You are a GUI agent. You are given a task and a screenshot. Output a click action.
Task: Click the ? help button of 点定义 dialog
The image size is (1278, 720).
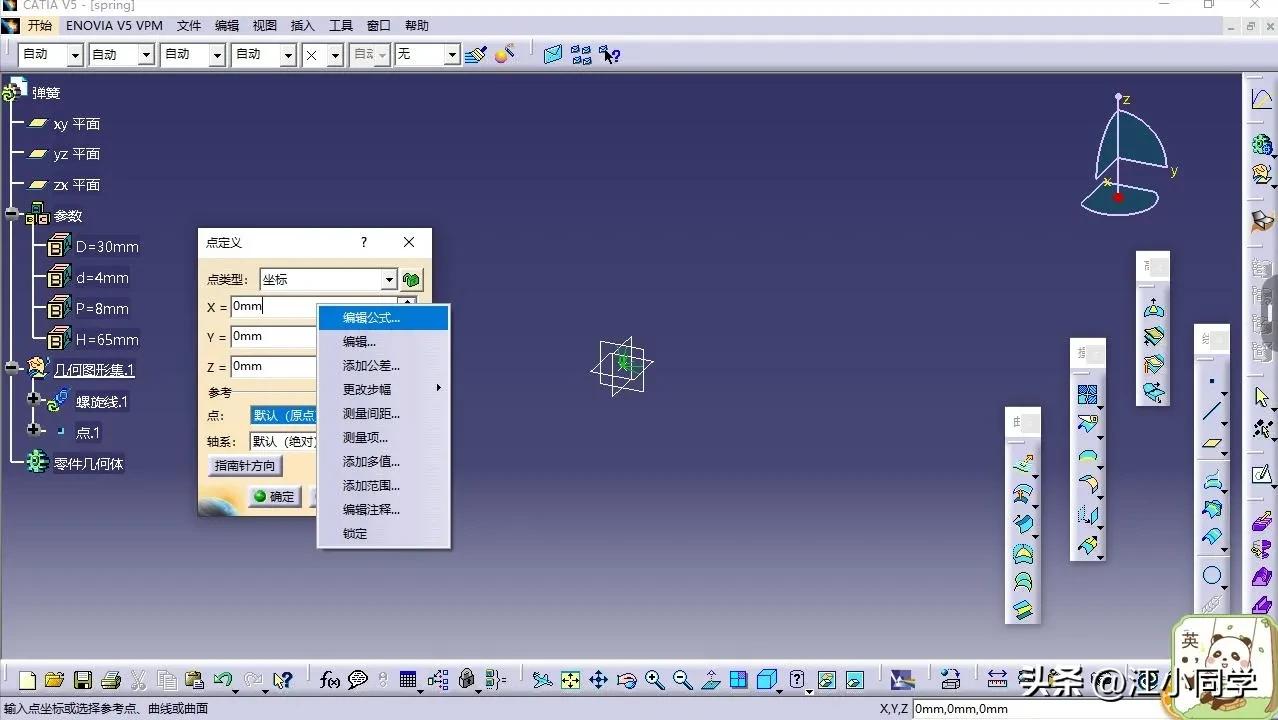[x=364, y=242]
